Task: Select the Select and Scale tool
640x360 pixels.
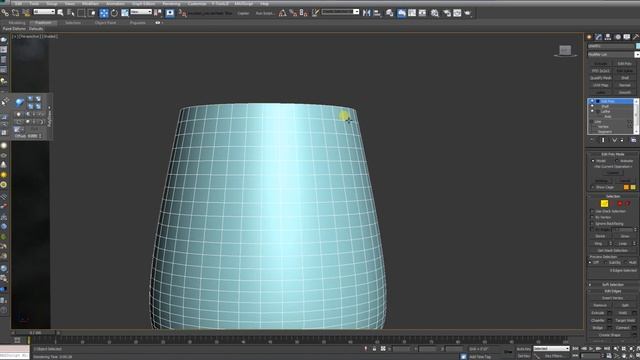Action: (125, 13)
